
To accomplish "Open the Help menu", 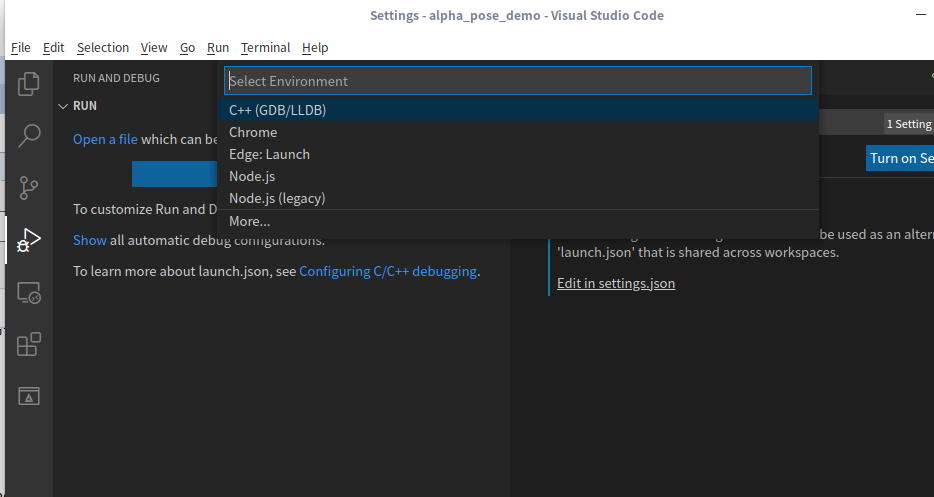I will [x=315, y=48].
